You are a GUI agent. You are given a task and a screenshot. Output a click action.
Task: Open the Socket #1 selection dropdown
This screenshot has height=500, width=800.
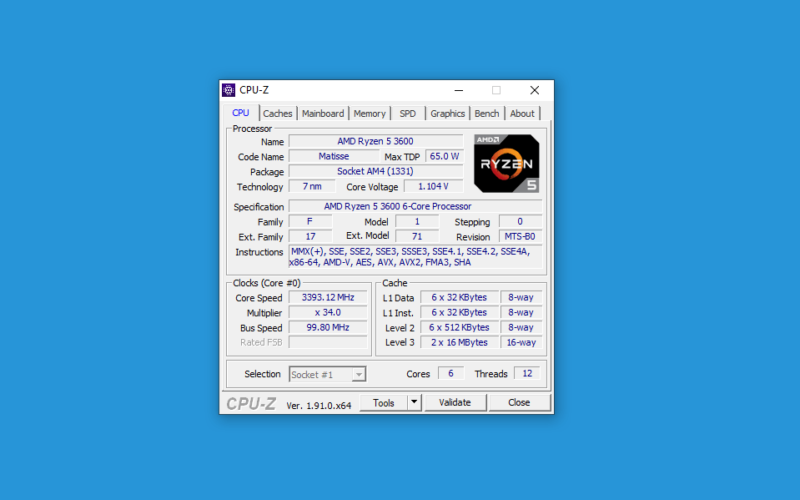328,374
